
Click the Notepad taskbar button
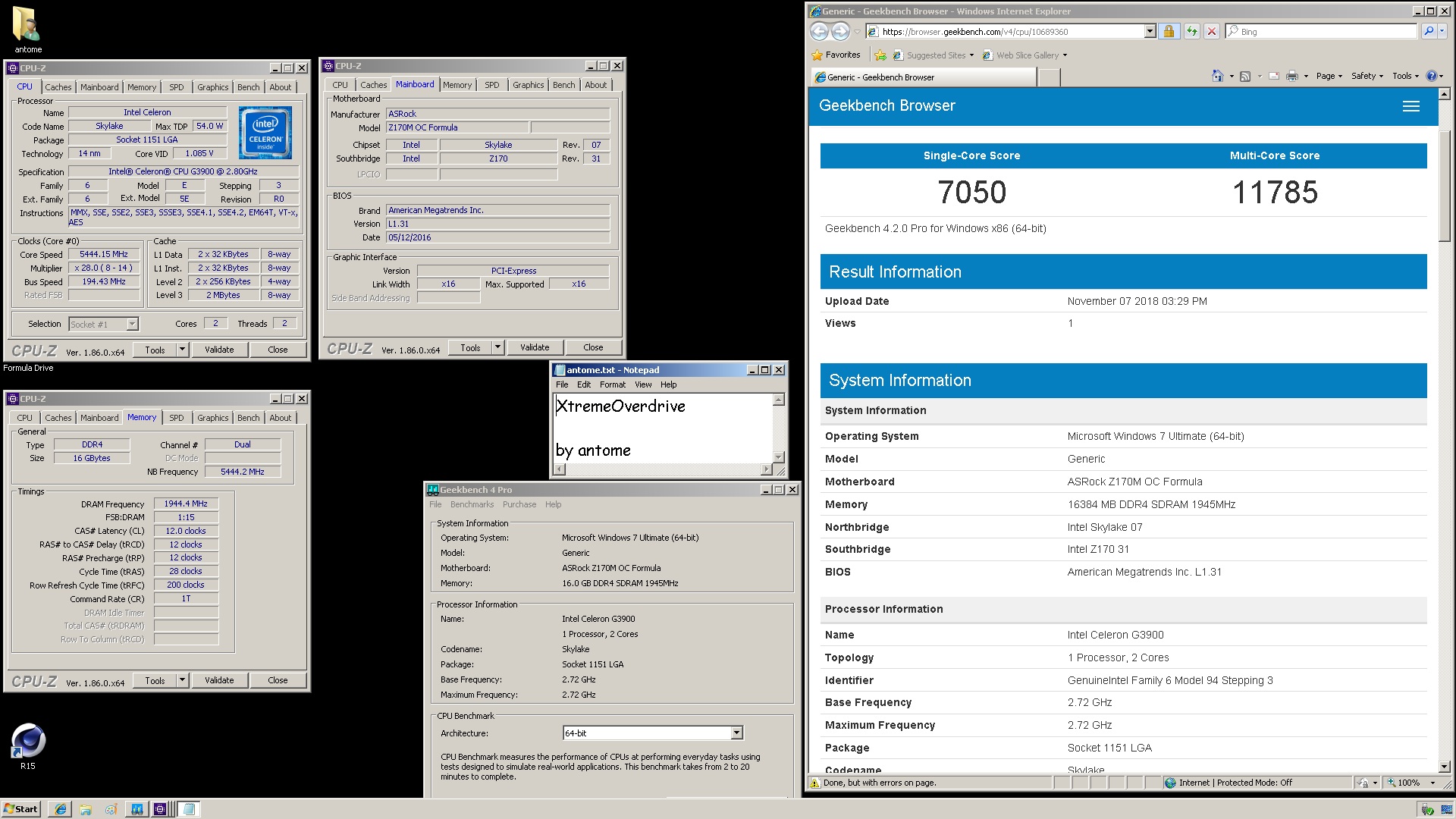coord(189,809)
